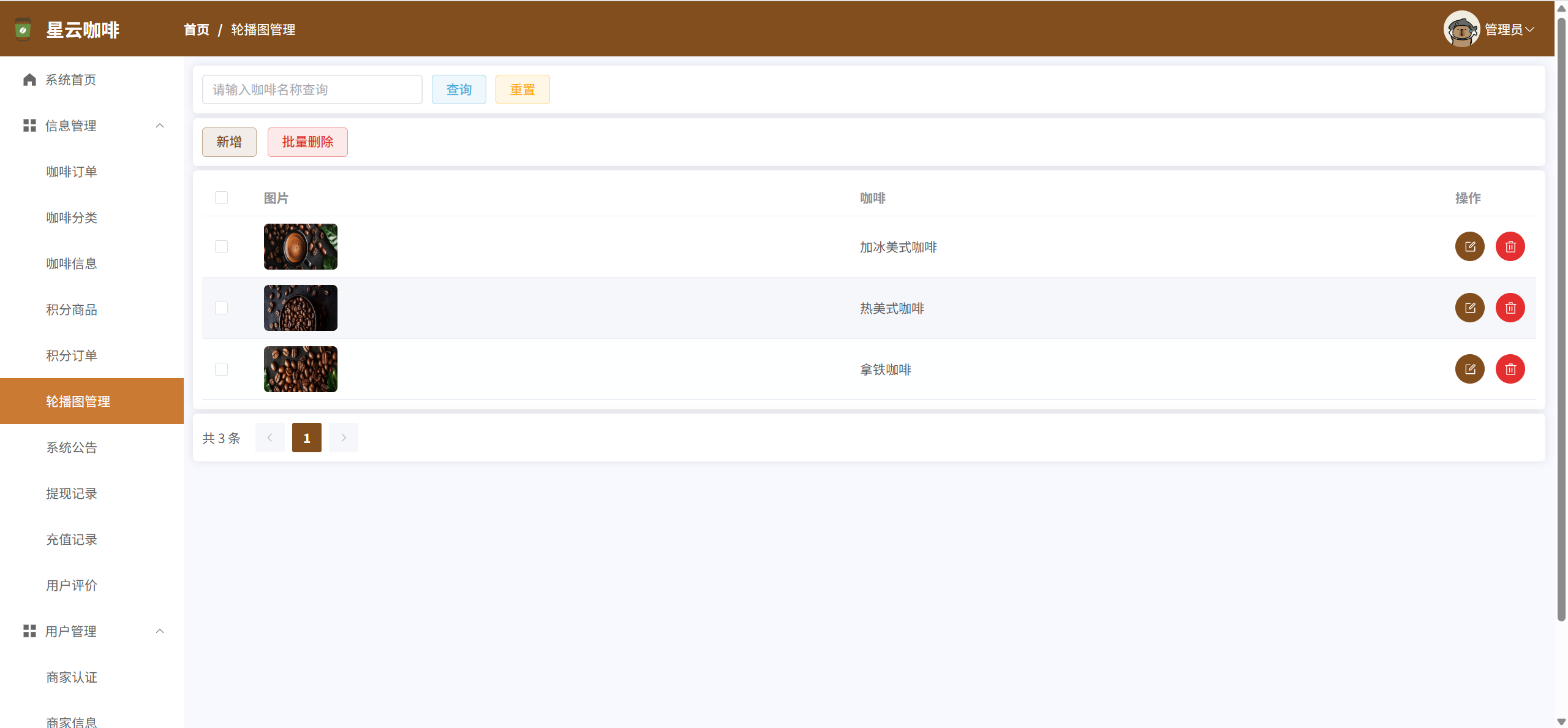
Task: Go to 系统公告 menu item
Action: [x=72, y=447]
